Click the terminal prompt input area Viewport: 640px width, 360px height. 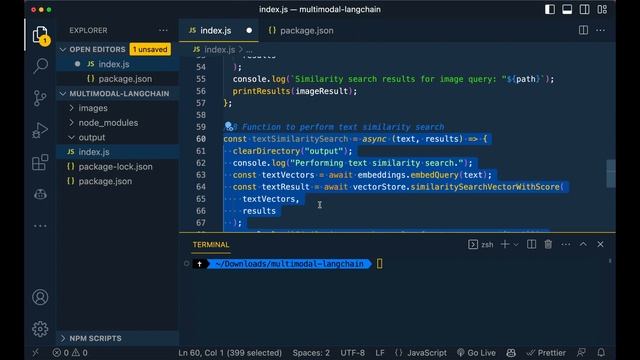pyautogui.click(x=380, y=264)
